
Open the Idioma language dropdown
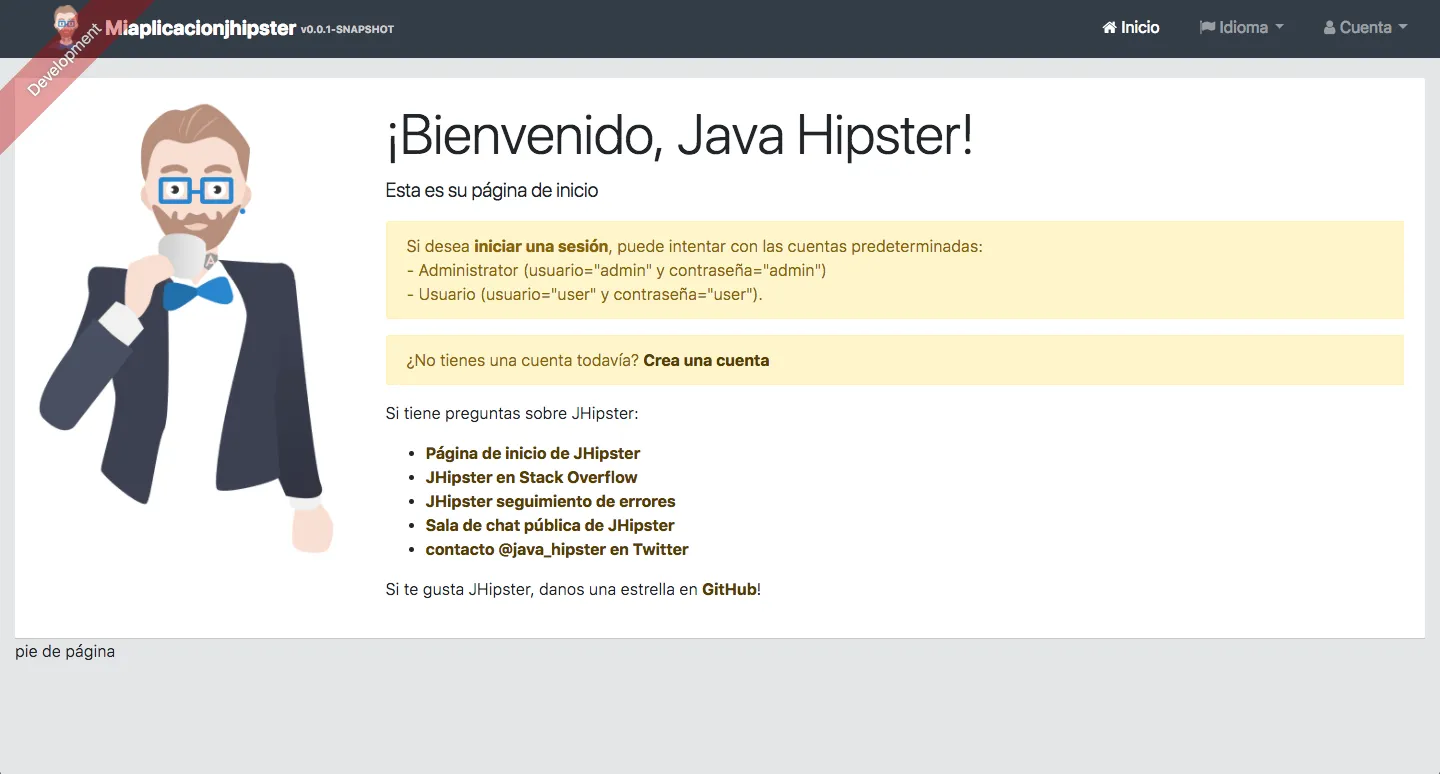point(1241,28)
